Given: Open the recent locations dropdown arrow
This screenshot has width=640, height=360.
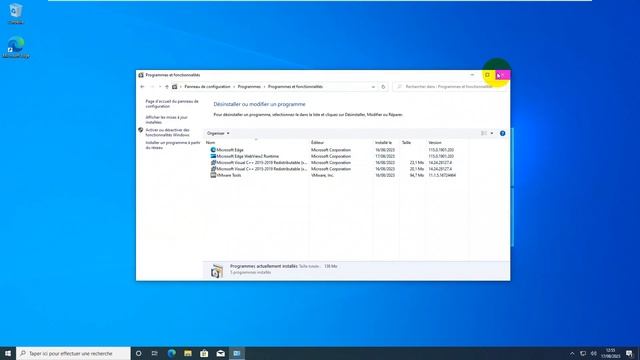Looking at the screenshot, I should [160, 87].
